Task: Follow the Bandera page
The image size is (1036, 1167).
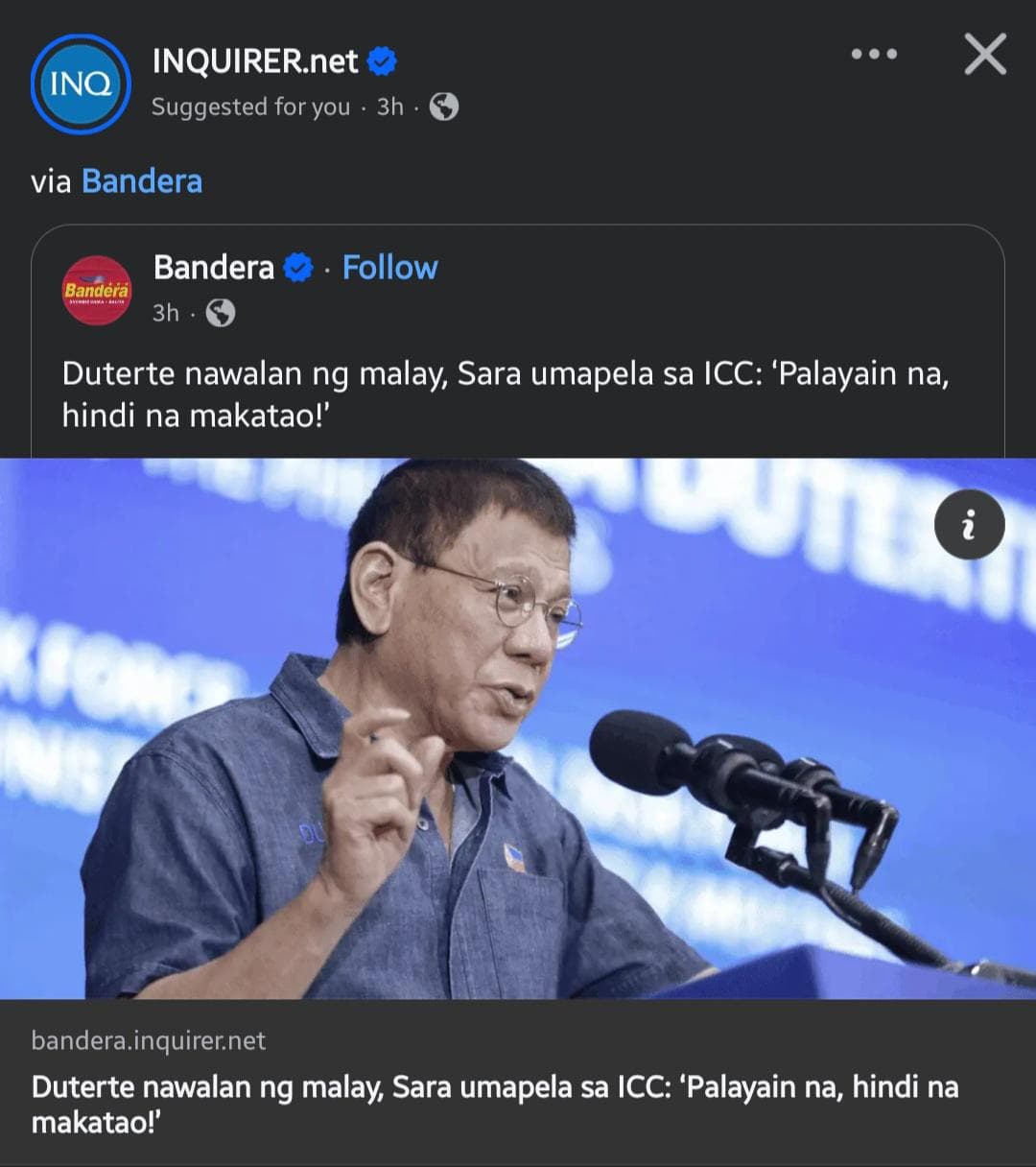Action: tap(389, 268)
